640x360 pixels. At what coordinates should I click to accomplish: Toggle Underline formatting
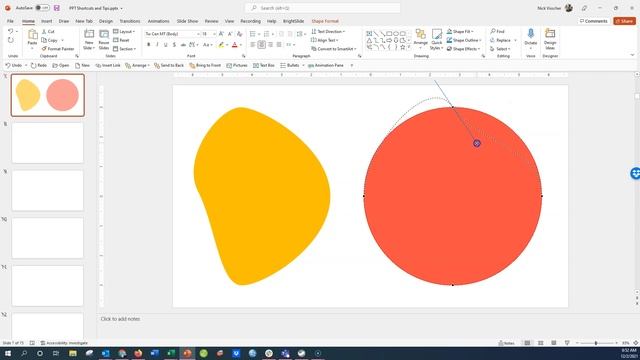click(166, 44)
